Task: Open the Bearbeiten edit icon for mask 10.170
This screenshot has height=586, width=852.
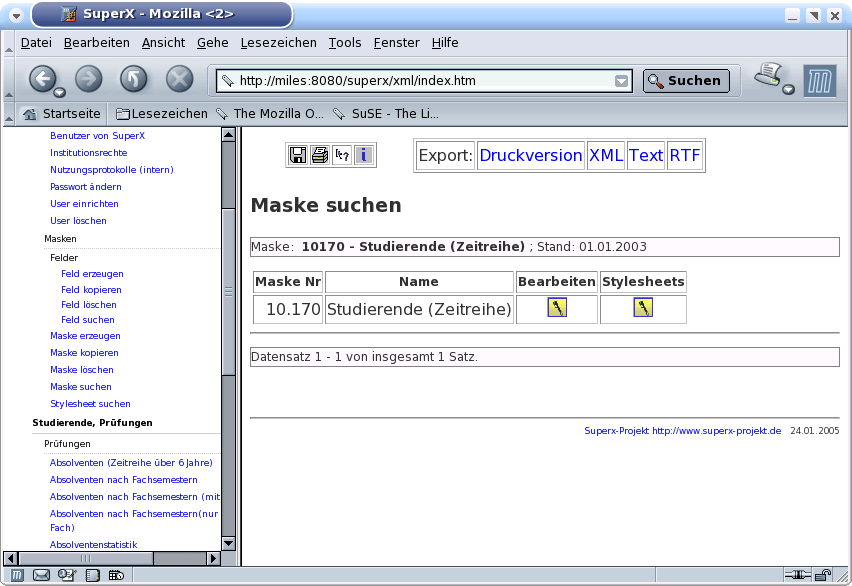Action: click(557, 308)
